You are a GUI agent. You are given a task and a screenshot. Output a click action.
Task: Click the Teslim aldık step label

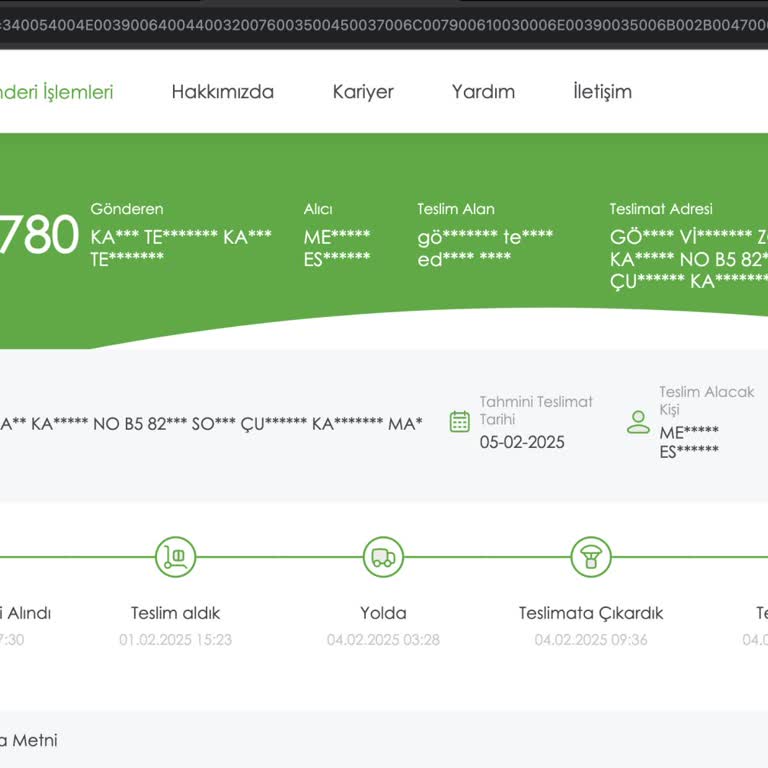coord(175,613)
